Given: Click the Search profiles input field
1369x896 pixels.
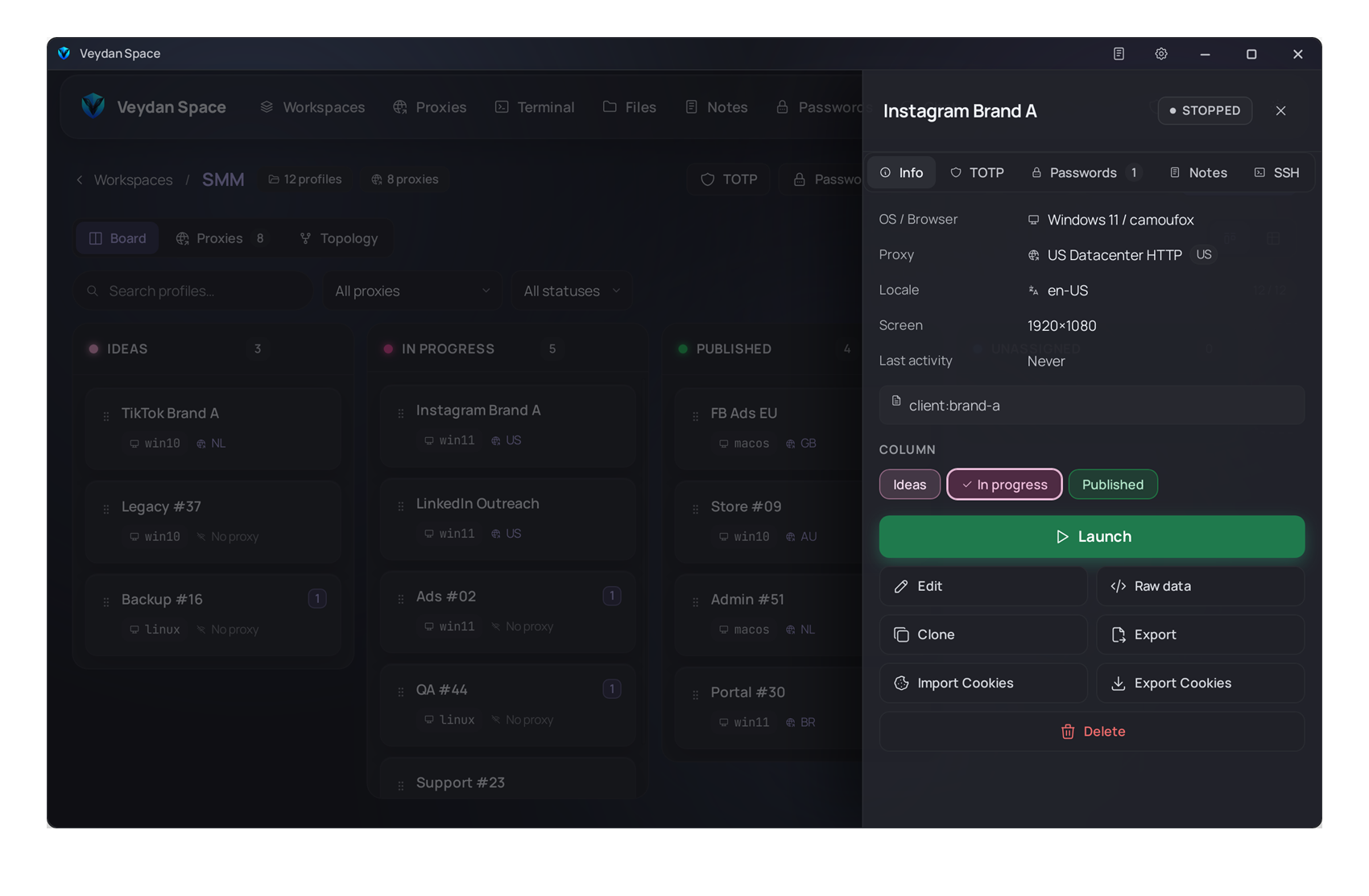Looking at the screenshot, I should [193, 291].
